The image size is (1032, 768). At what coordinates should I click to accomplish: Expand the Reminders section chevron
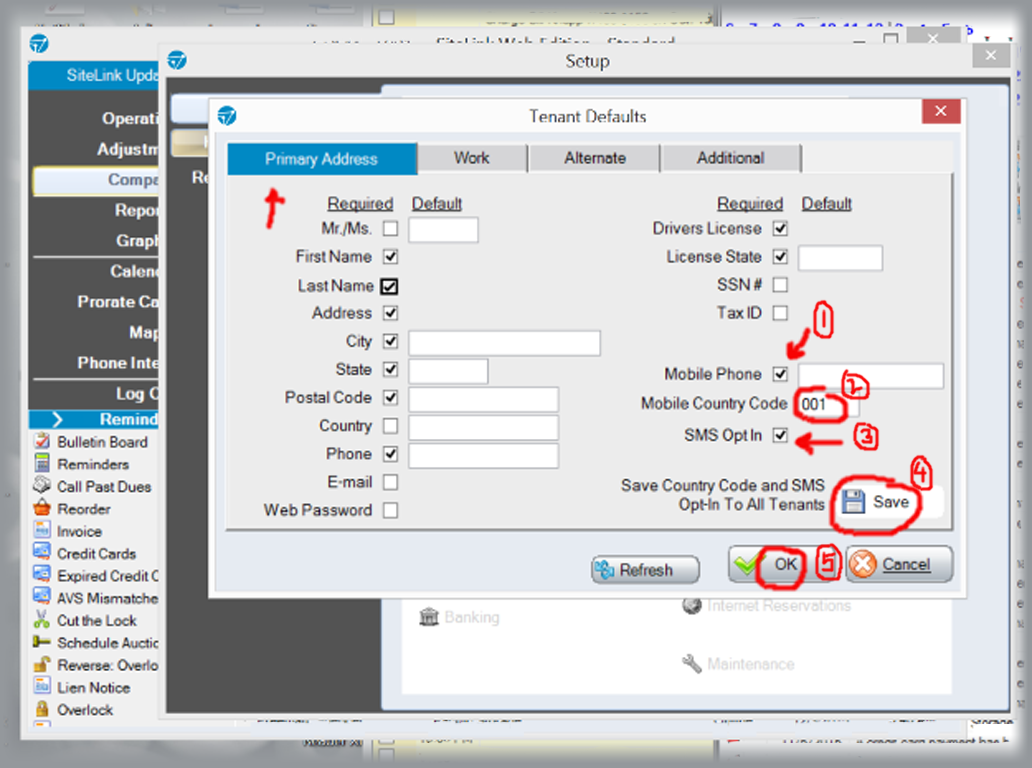tap(57, 419)
